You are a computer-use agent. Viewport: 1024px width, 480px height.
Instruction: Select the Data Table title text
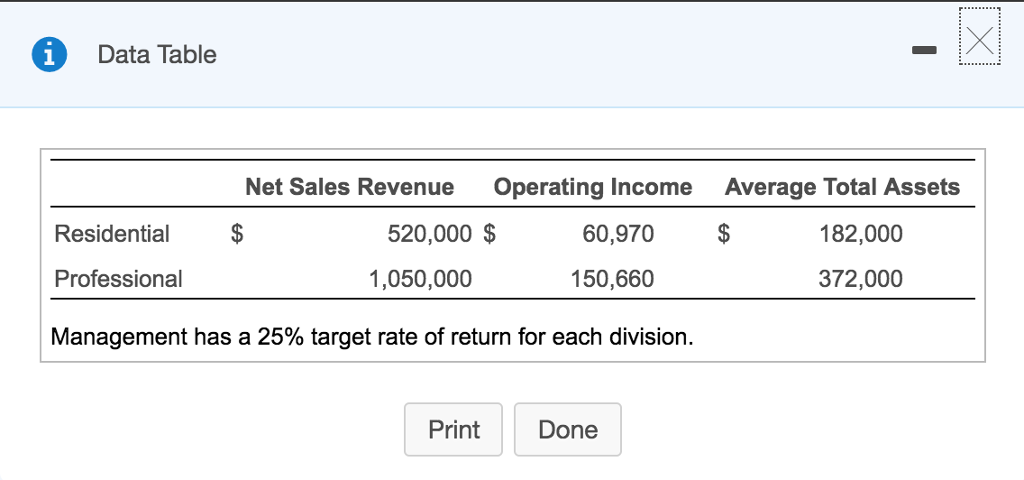click(x=157, y=54)
